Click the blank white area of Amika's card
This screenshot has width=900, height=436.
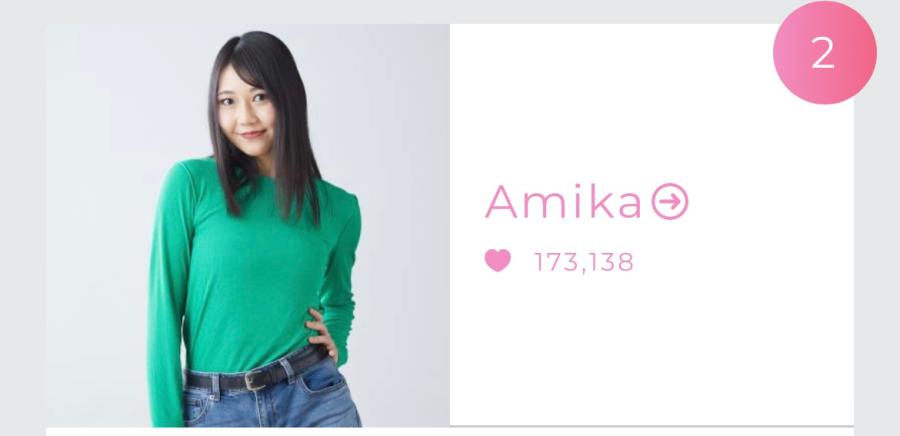[651, 350]
